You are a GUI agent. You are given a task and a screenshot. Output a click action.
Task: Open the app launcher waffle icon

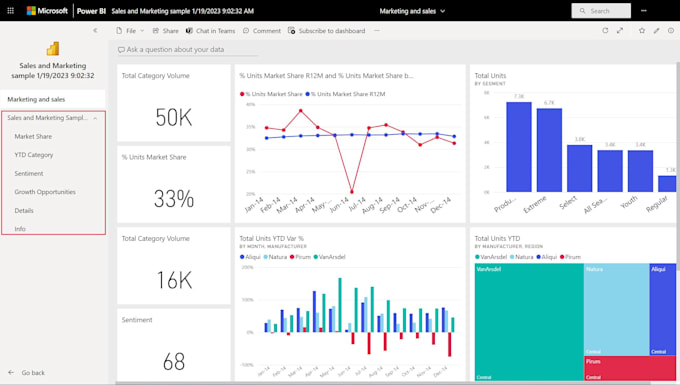(x=10, y=11)
